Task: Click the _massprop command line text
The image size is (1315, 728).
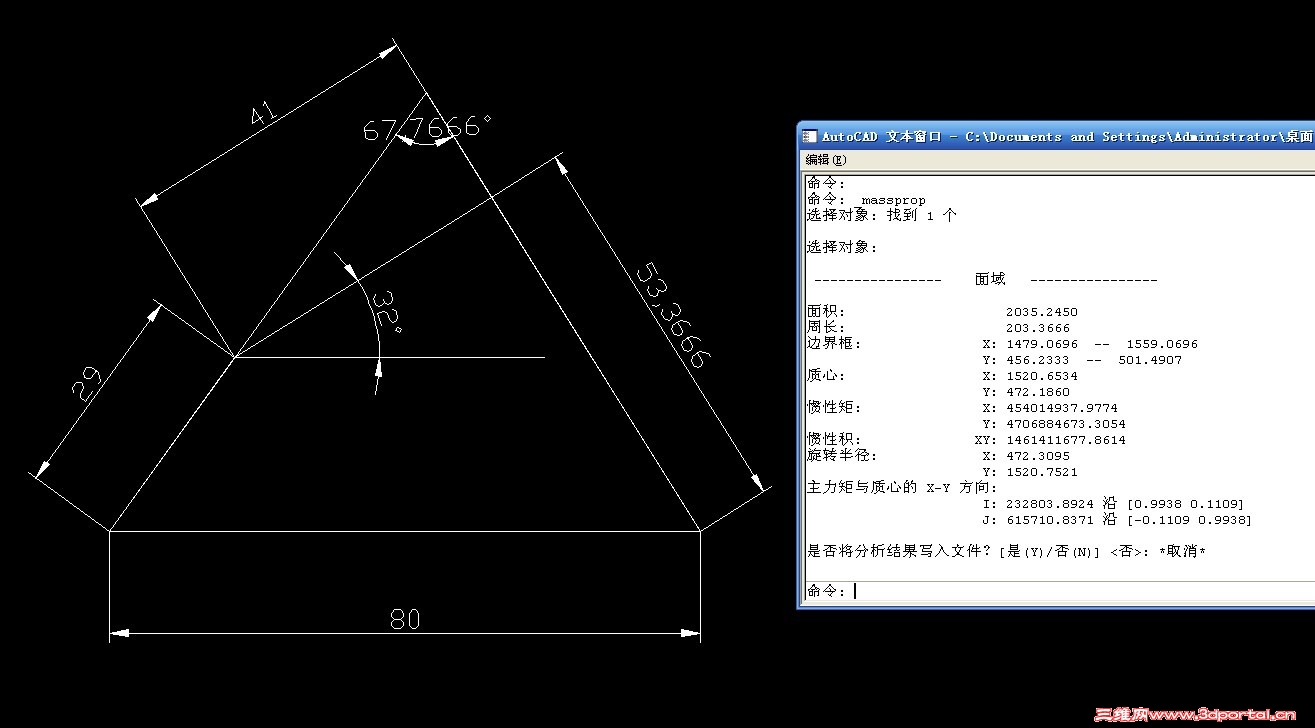Action: [x=892, y=200]
